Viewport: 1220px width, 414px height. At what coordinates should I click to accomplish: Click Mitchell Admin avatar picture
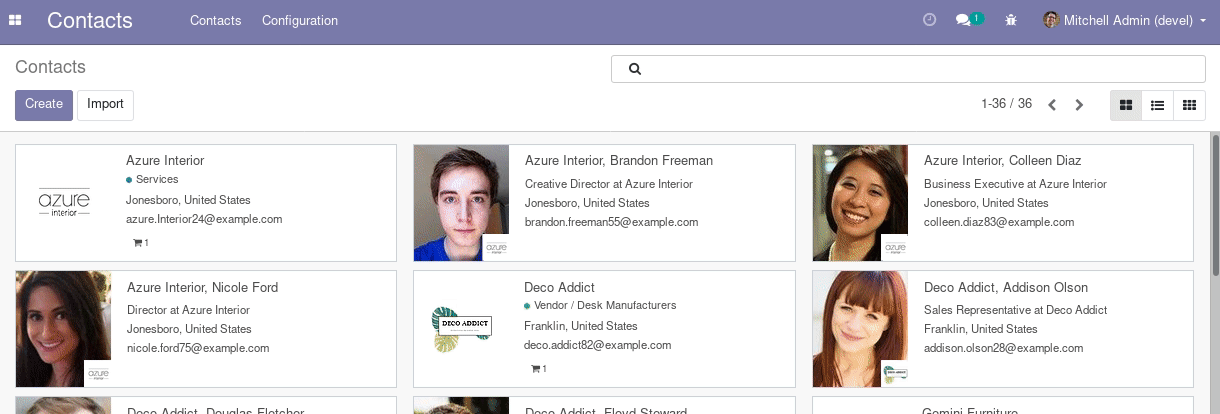tap(1051, 20)
